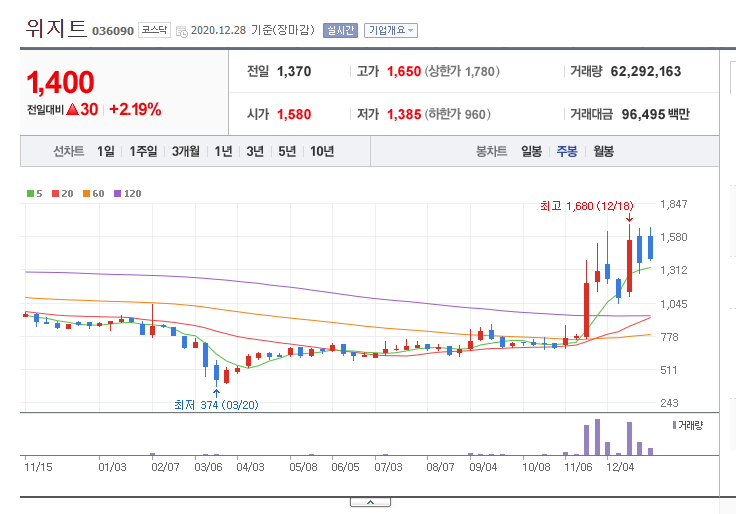Click the 1,847 price axis label

coord(674,204)
